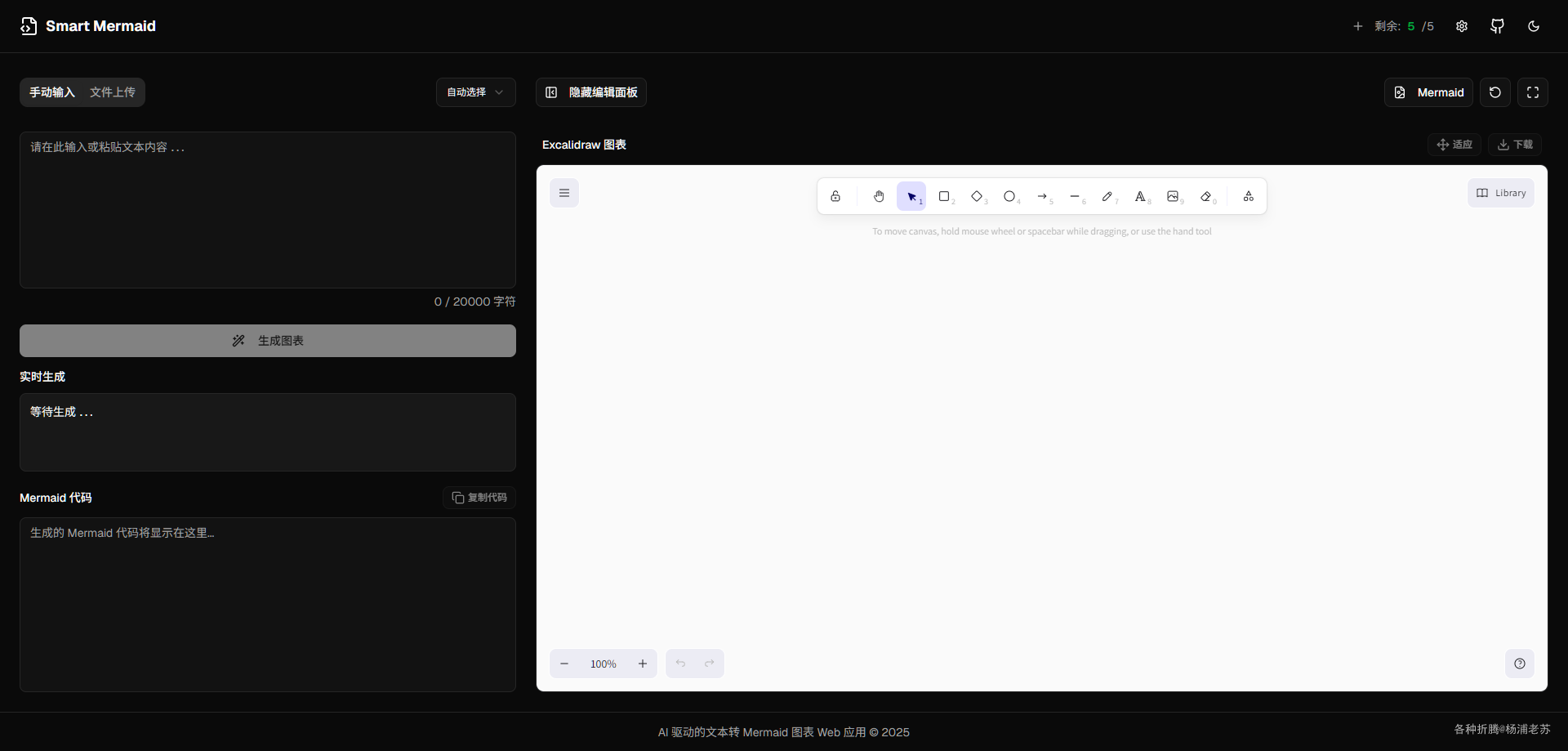Switch to the 手动输入 tab

pyautogui.click(x=52, y=92)
